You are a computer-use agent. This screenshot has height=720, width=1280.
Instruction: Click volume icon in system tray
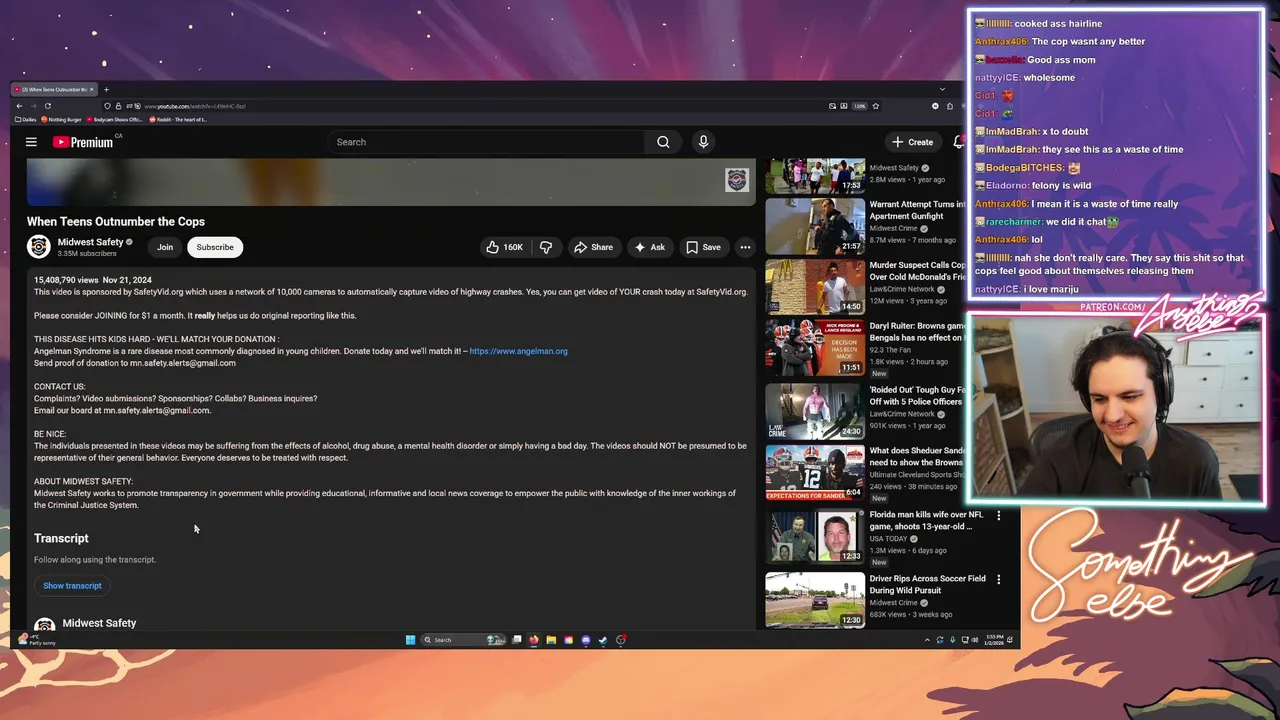pos(975,640)
